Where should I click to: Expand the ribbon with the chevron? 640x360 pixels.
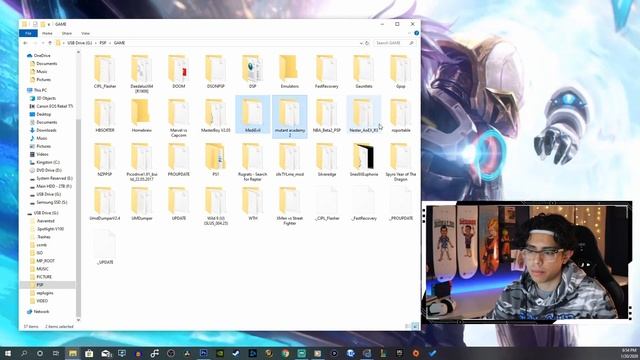point(410,33)
